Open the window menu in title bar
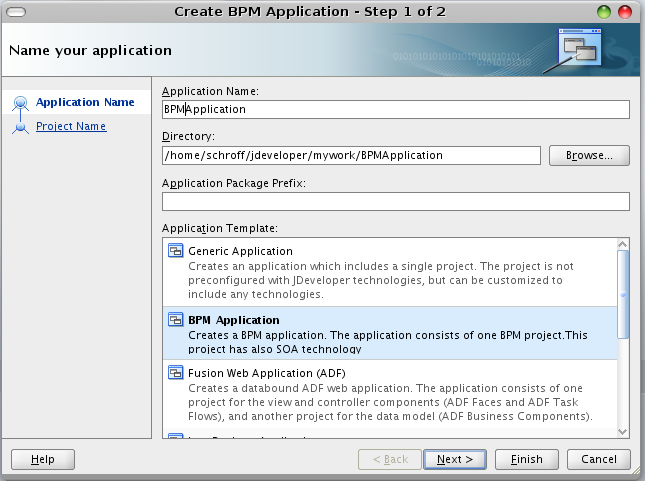The height and width of the screenshot is (481, 645). pos(14,11)
